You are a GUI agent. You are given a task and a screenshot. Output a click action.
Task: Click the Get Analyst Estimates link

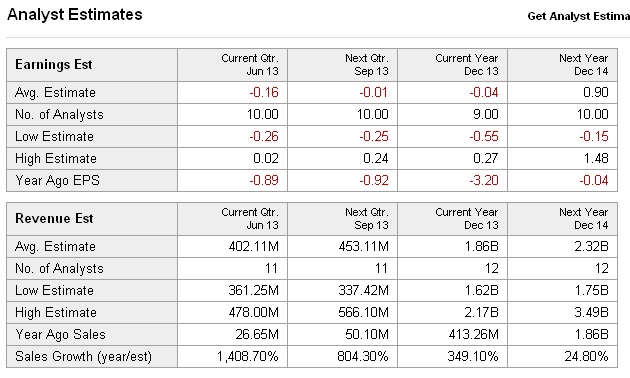(579, 16)
